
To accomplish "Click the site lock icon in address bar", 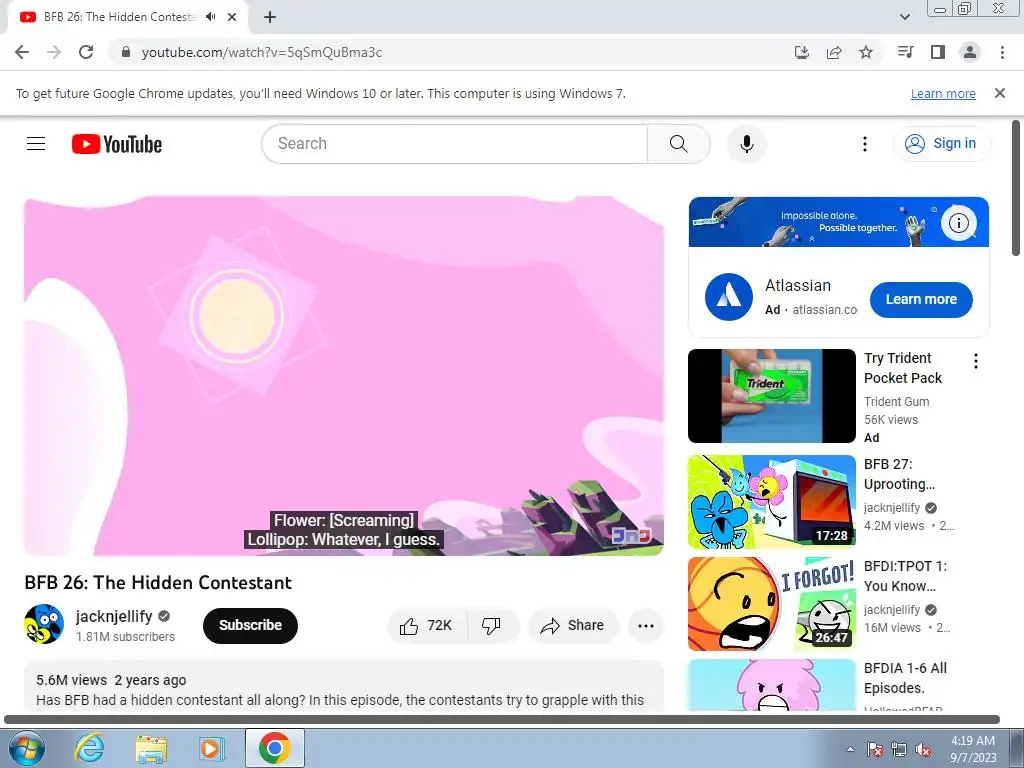I will (126, 52).
